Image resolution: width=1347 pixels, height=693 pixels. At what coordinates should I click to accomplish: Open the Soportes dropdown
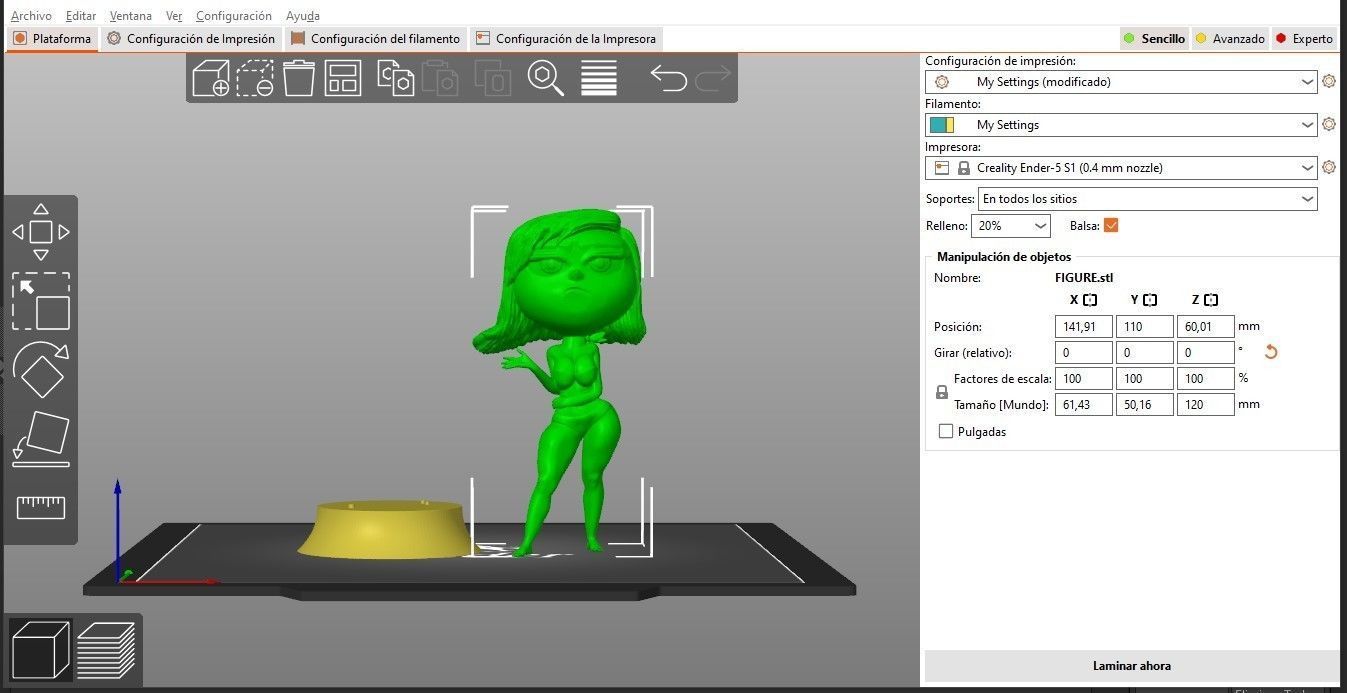(1147, 199)
